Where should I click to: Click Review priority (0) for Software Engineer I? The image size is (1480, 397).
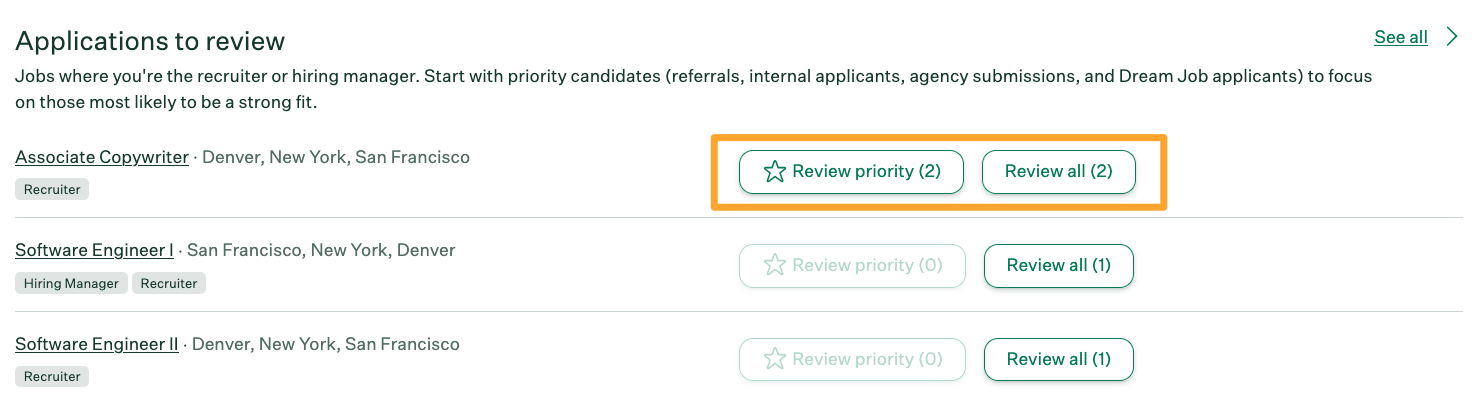(x=853, y=266)
